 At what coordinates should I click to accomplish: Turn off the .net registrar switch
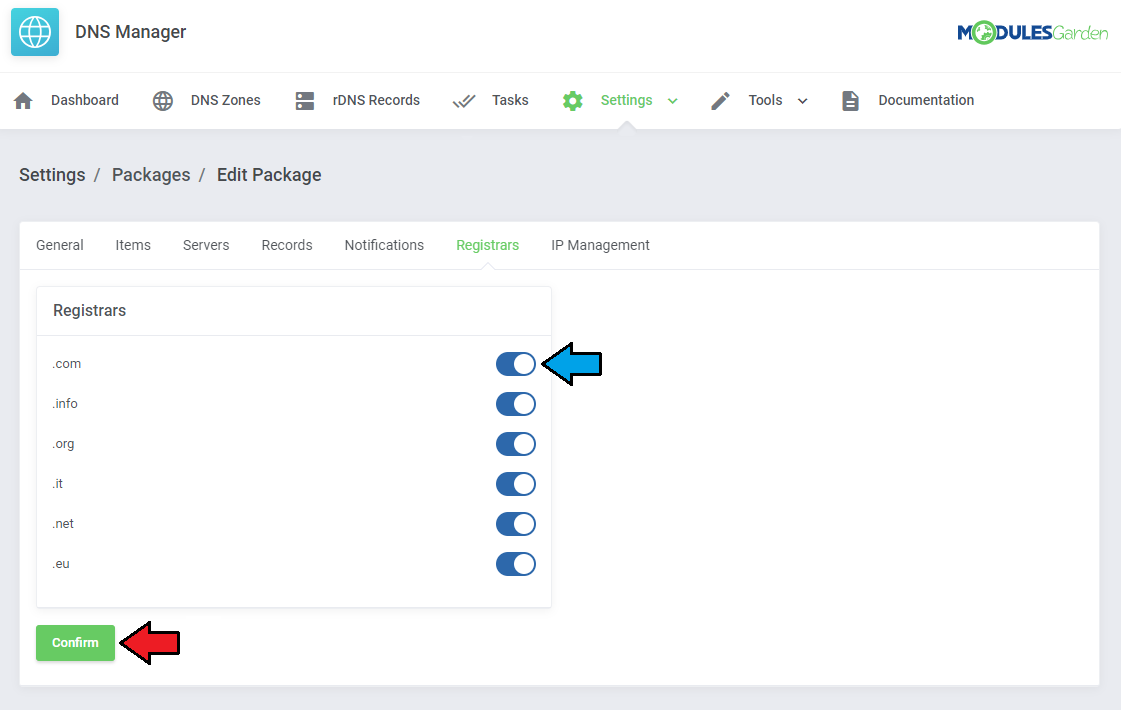point(515,524)
